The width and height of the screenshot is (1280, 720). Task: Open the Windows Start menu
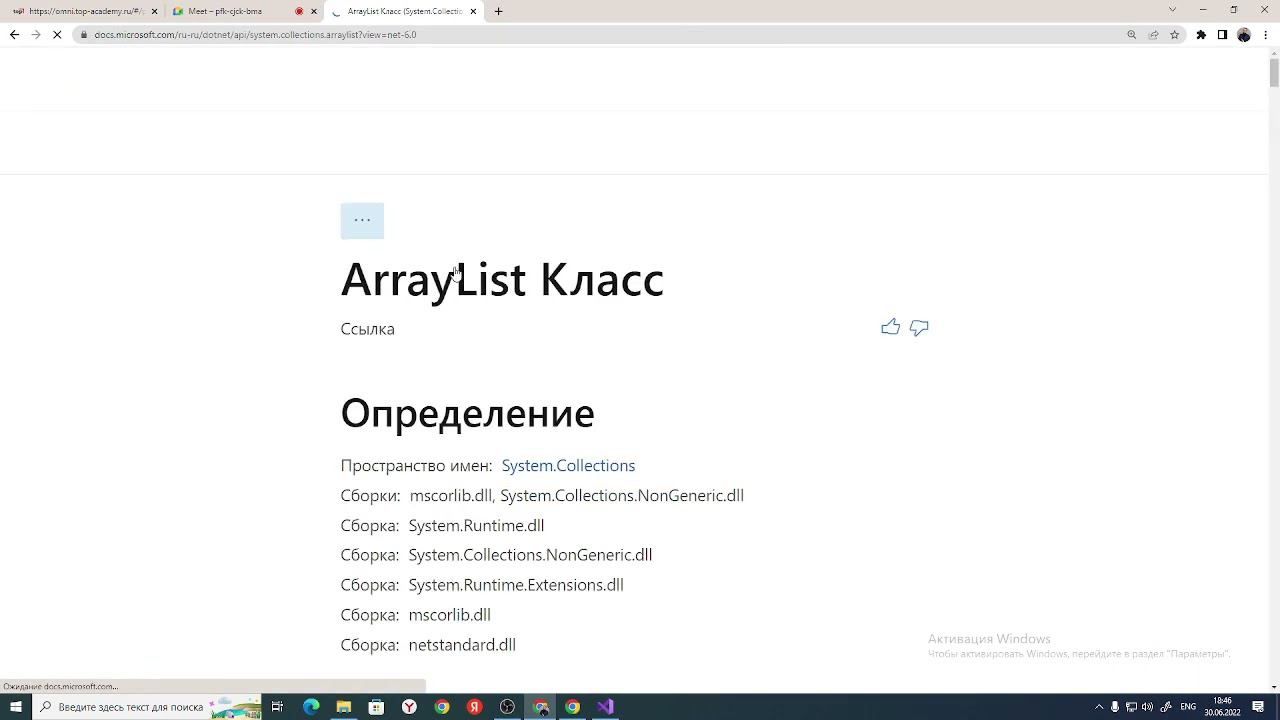point(16,707)
